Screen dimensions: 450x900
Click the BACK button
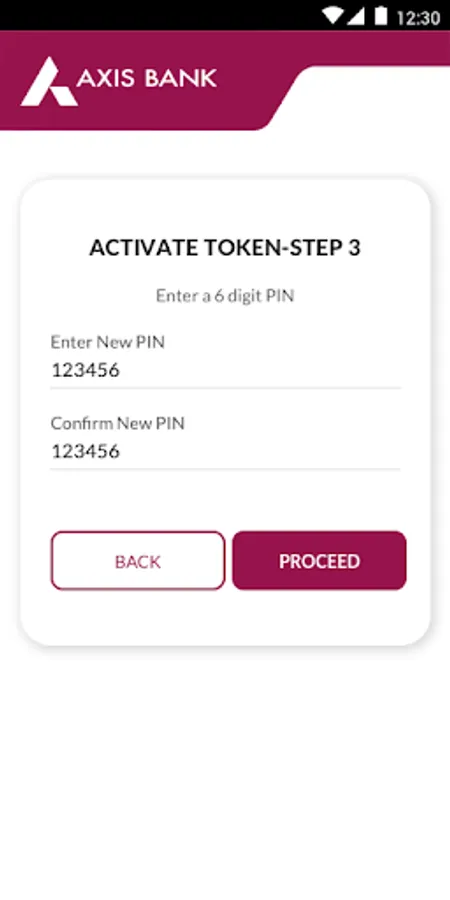tap(138, 561)
